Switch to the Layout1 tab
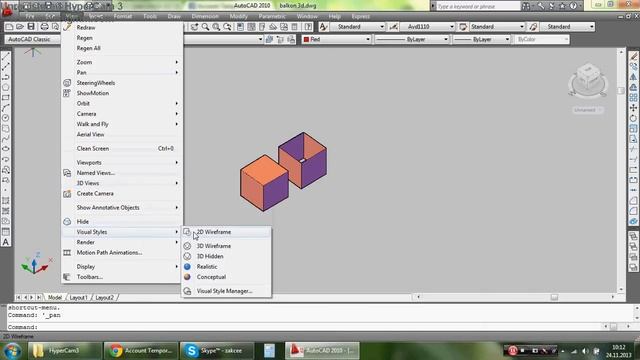This screenshot has height=360, width=640. [78, 298]
